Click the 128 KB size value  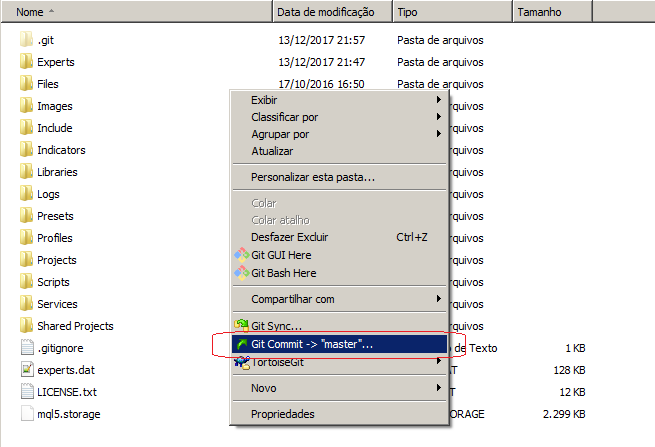point(569,370)
